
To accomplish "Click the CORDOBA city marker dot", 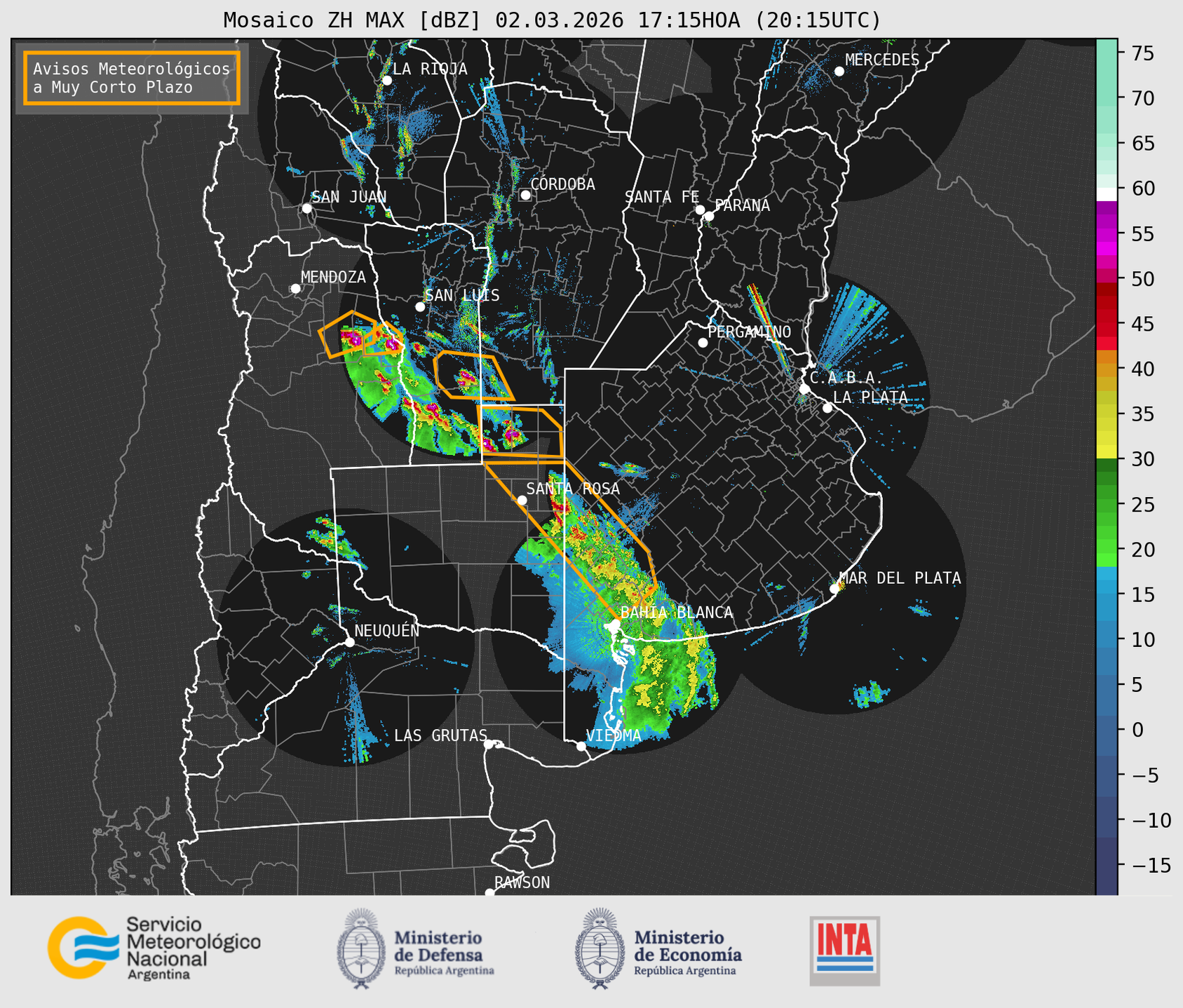I will pos(525,195).
